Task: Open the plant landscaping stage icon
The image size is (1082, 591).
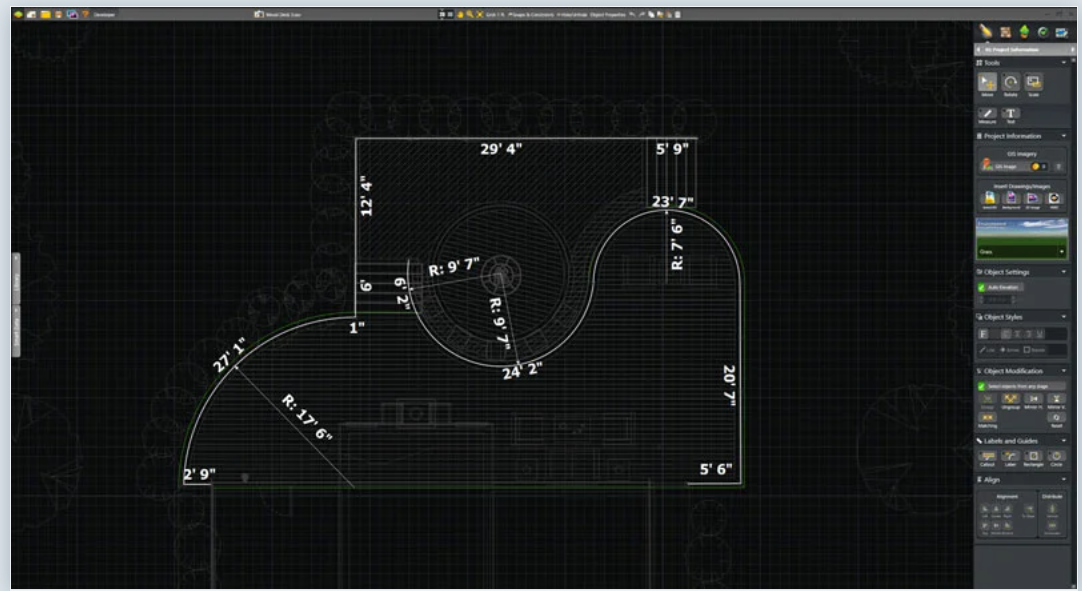Action: point(1024,32)
